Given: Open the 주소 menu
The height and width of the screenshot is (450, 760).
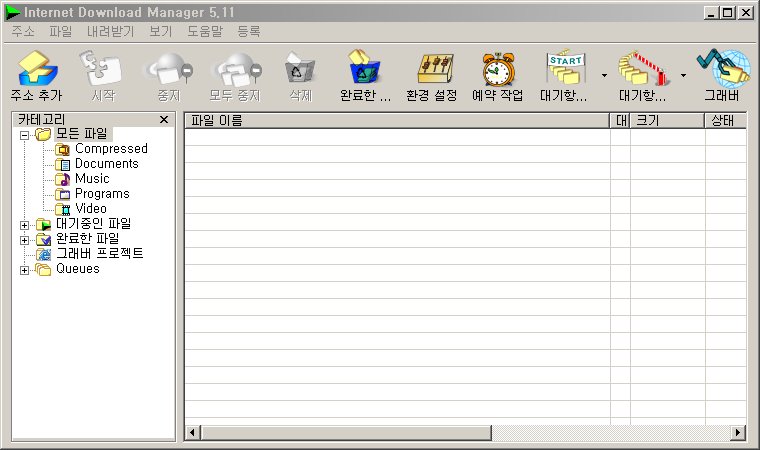Looking at the screenshot, I should click(x=23, y=32).
